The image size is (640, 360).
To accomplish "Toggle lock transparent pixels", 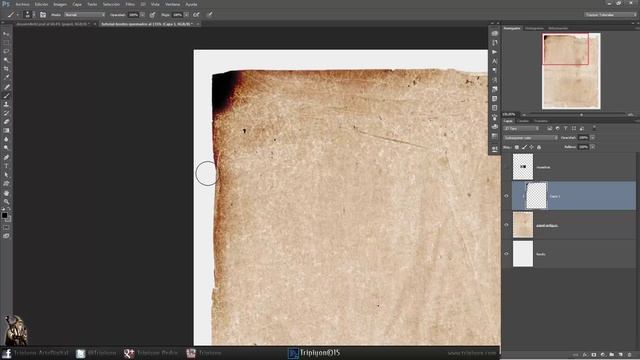I will (517, 147).
